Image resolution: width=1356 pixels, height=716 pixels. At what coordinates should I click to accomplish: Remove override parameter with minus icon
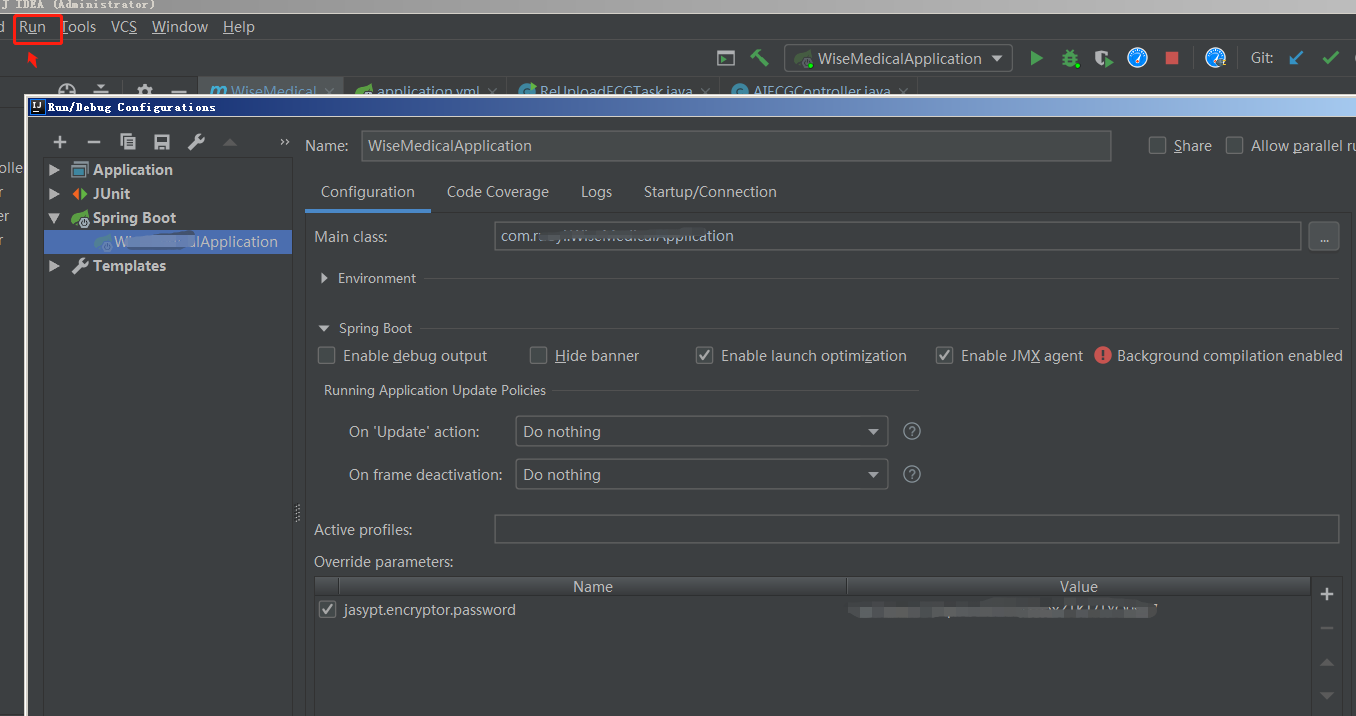click(x=1327, y=628)
